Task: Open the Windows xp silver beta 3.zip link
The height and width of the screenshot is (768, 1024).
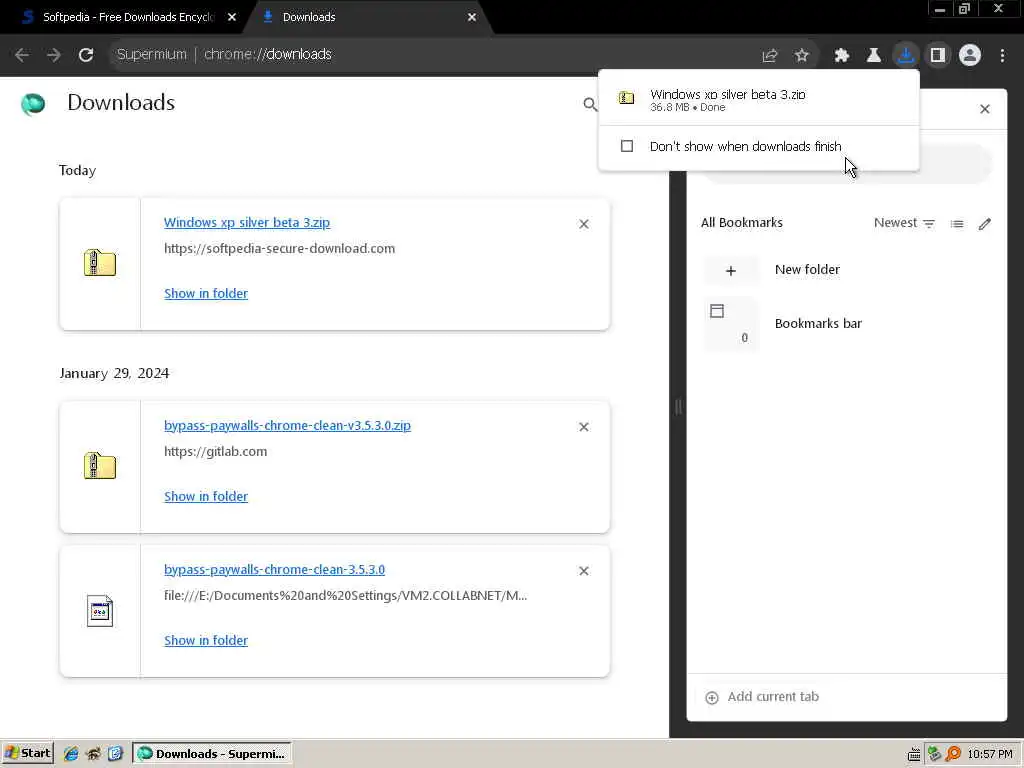Action: pyautogui.click(x=247, y=223)
